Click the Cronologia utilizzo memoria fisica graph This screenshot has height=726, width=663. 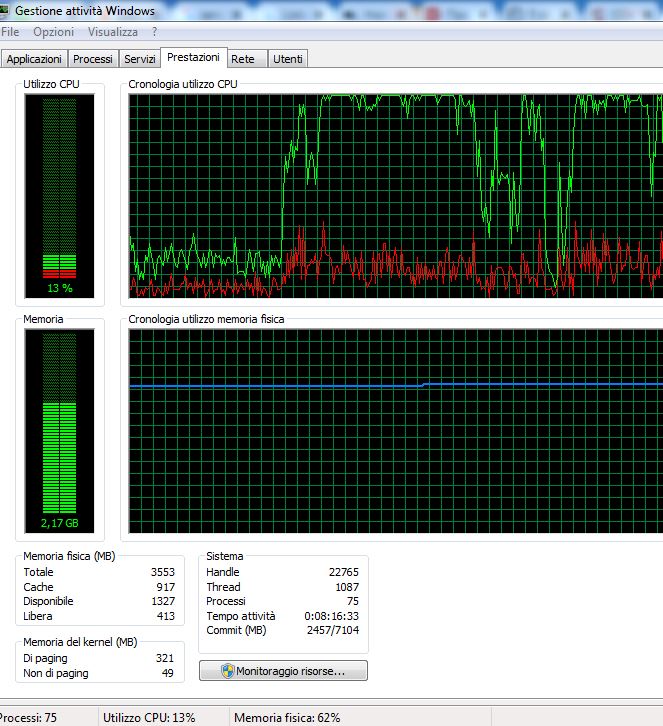pos(395,431)
